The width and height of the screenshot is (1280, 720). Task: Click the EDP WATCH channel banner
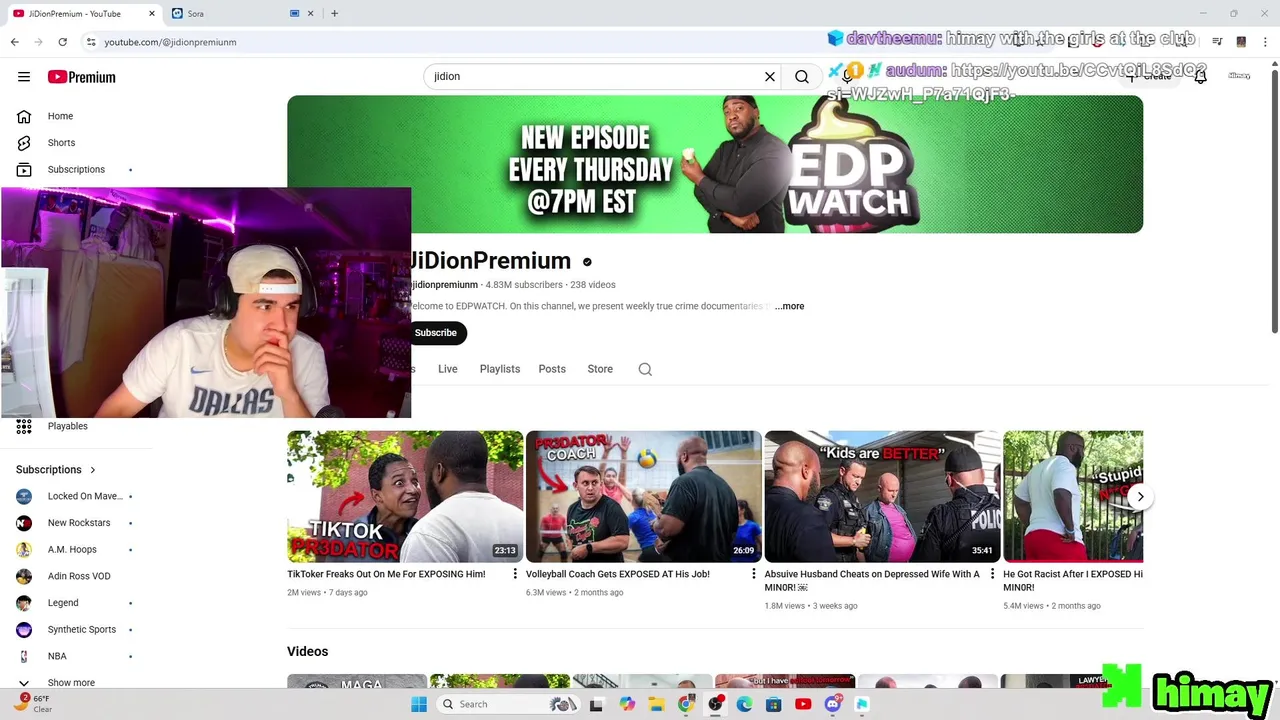pyautogui.click(x=715, y=164)
